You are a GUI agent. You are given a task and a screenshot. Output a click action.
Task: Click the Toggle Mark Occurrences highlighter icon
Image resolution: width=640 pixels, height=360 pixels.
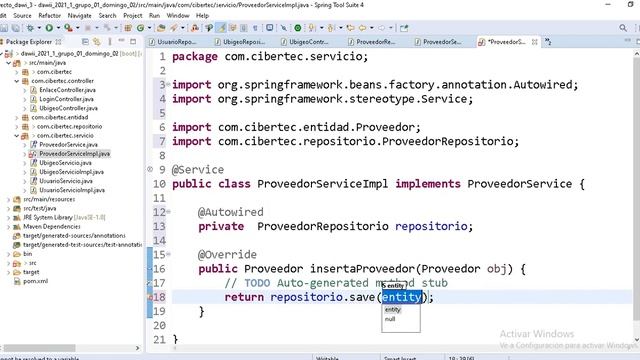(222, 28)
